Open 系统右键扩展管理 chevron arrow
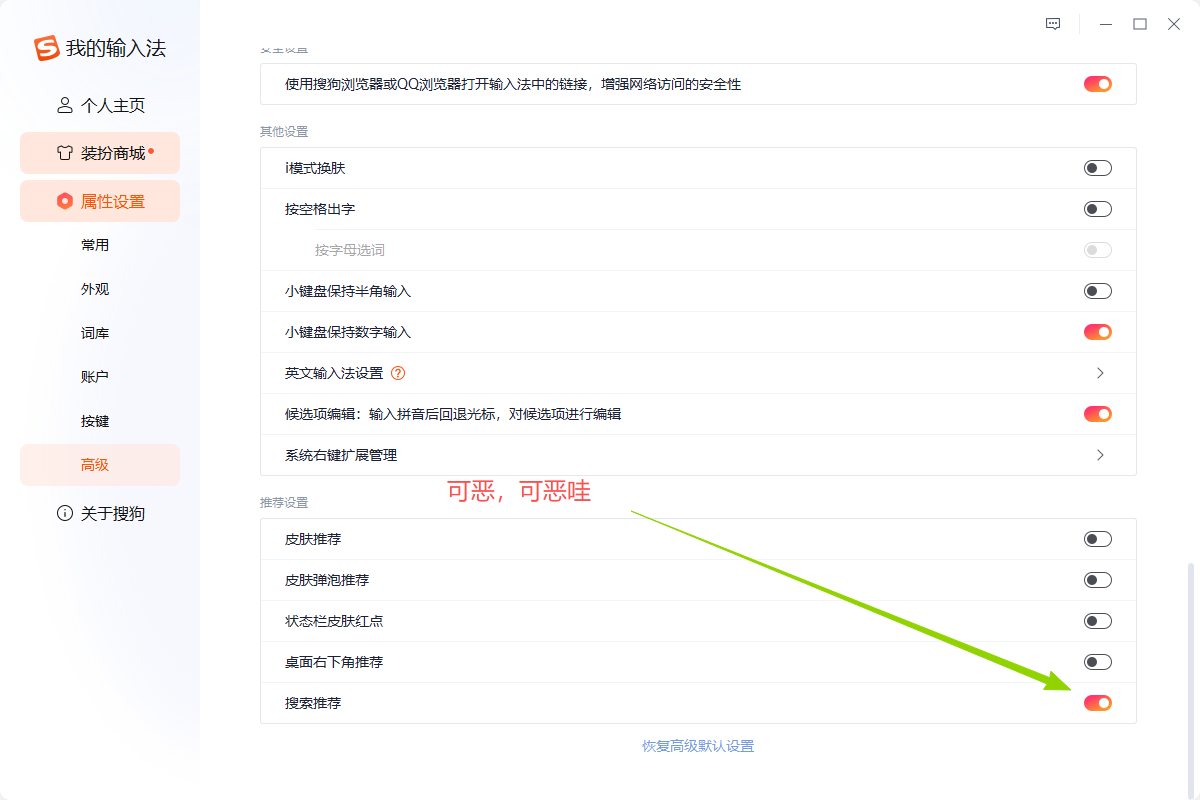This screenshot has width=1200, height=800. (1101, 455)
